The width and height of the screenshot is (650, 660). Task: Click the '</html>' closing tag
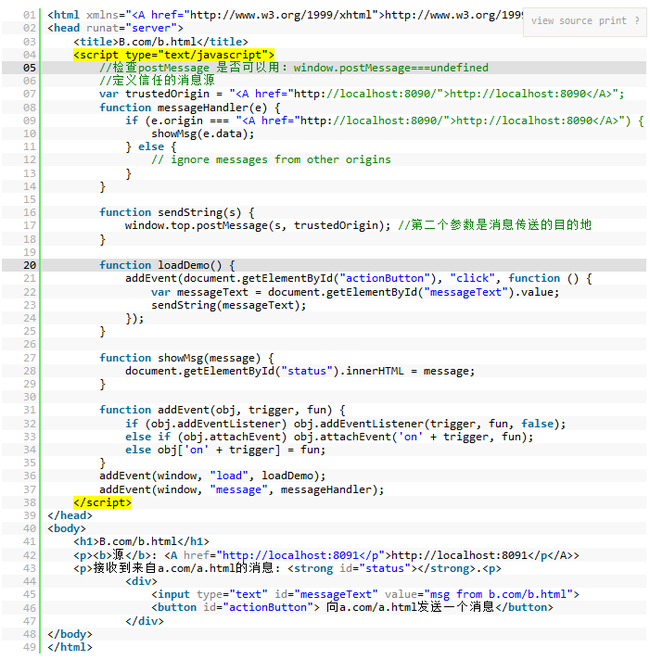(70, 647)
